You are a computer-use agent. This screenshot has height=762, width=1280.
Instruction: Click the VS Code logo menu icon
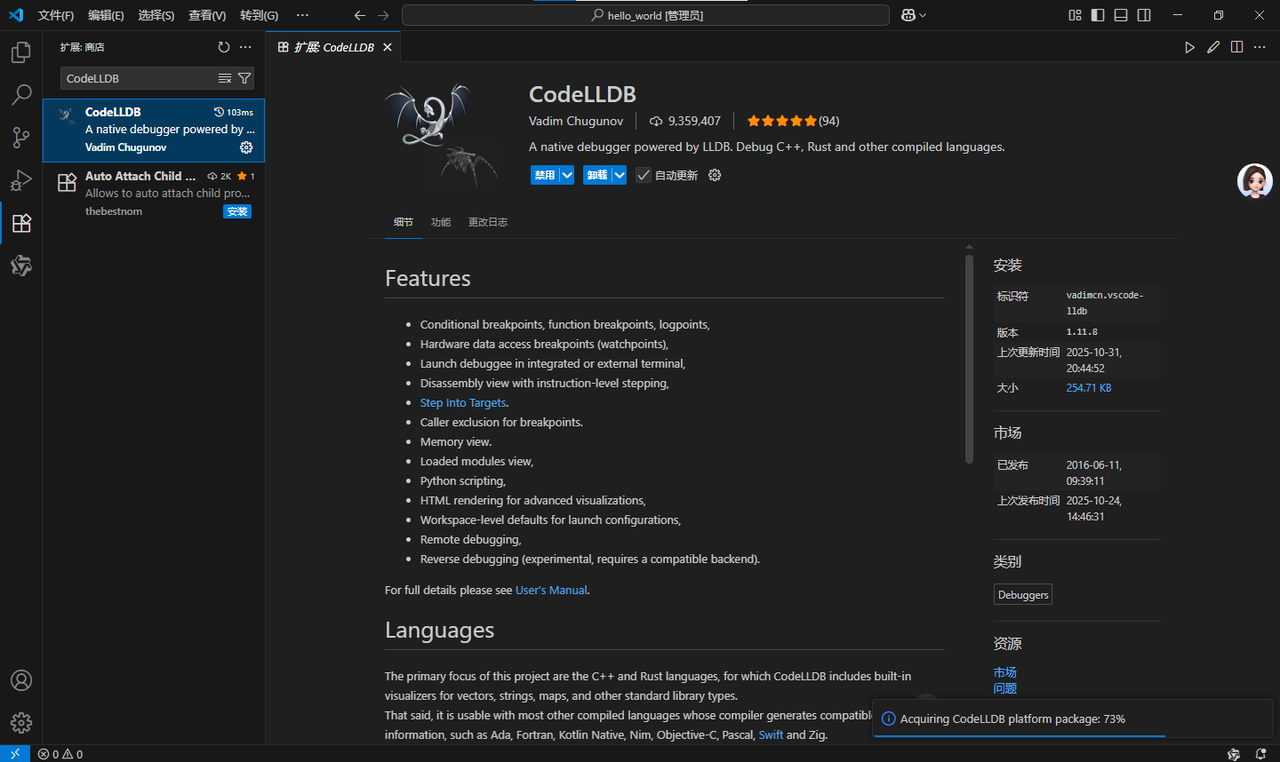(15, 15)
